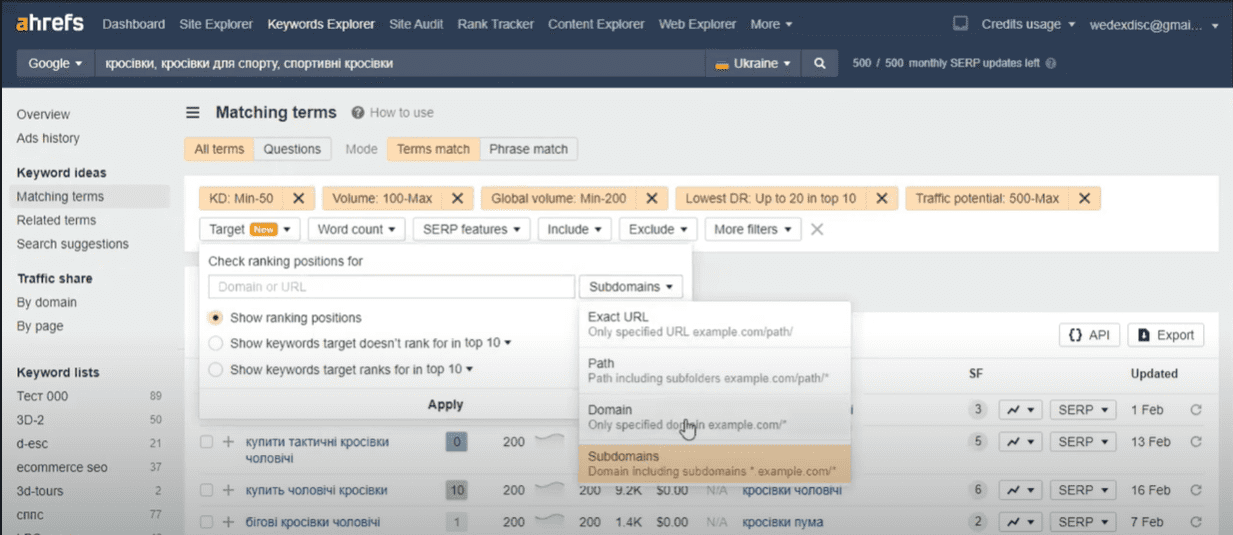1233x535 pixels.
Task: Open the Include filter dropdown
Action: coord(574,229)
